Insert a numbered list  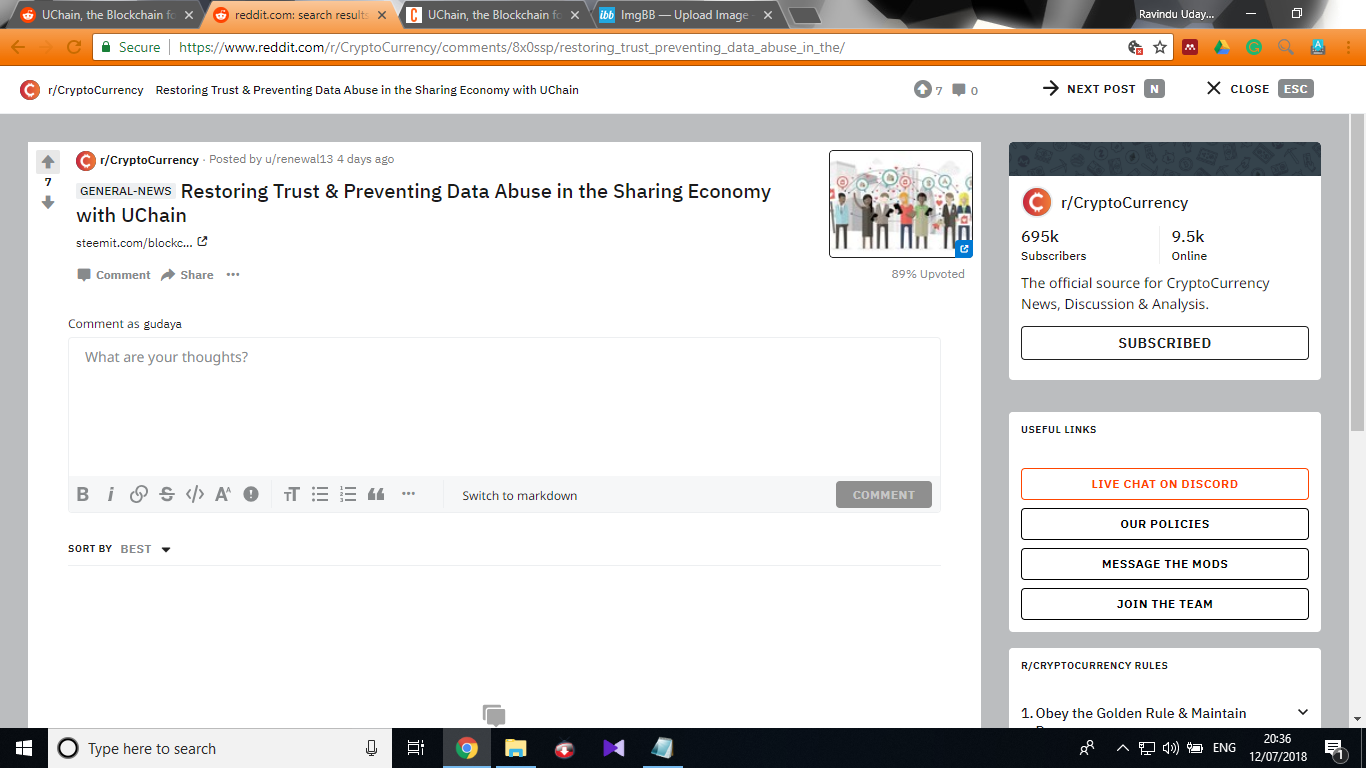coord(348,494)
